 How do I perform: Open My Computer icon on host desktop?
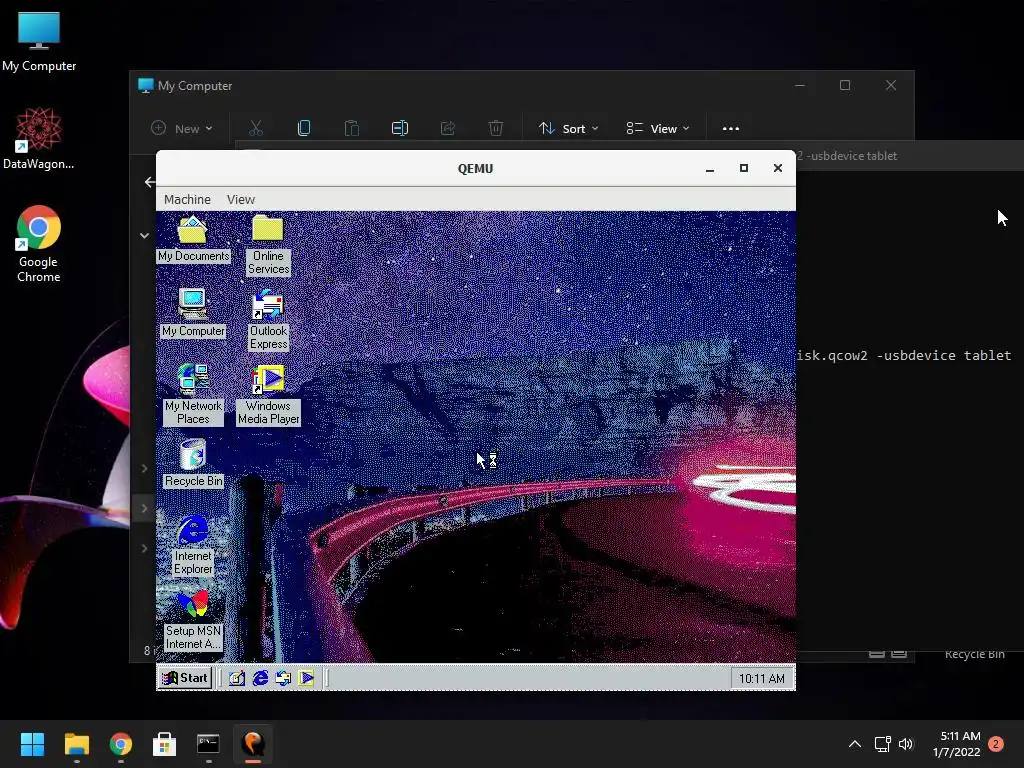pos(39,42)
